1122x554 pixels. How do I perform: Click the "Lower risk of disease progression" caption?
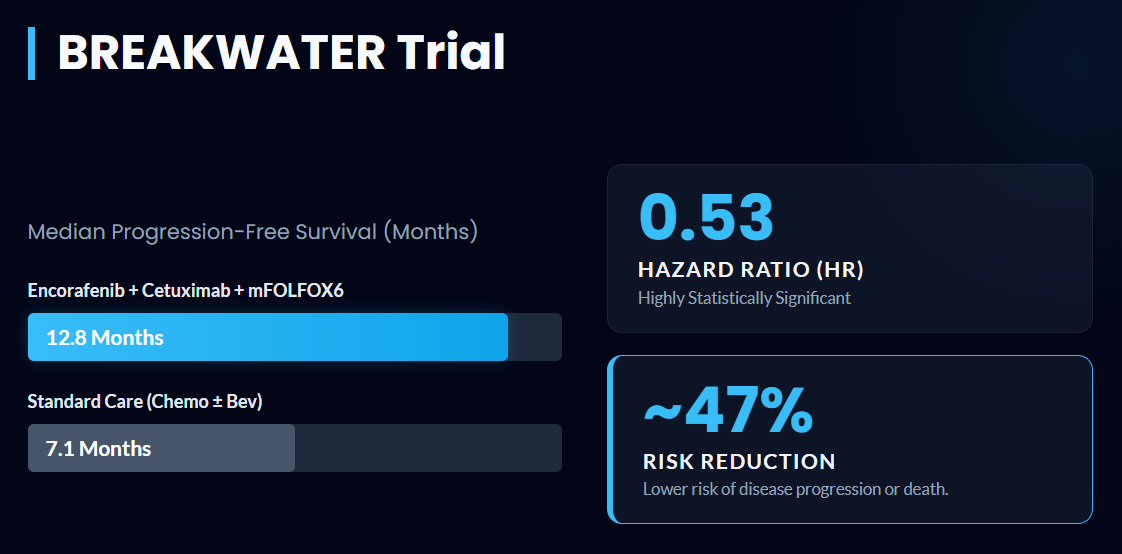795,489
